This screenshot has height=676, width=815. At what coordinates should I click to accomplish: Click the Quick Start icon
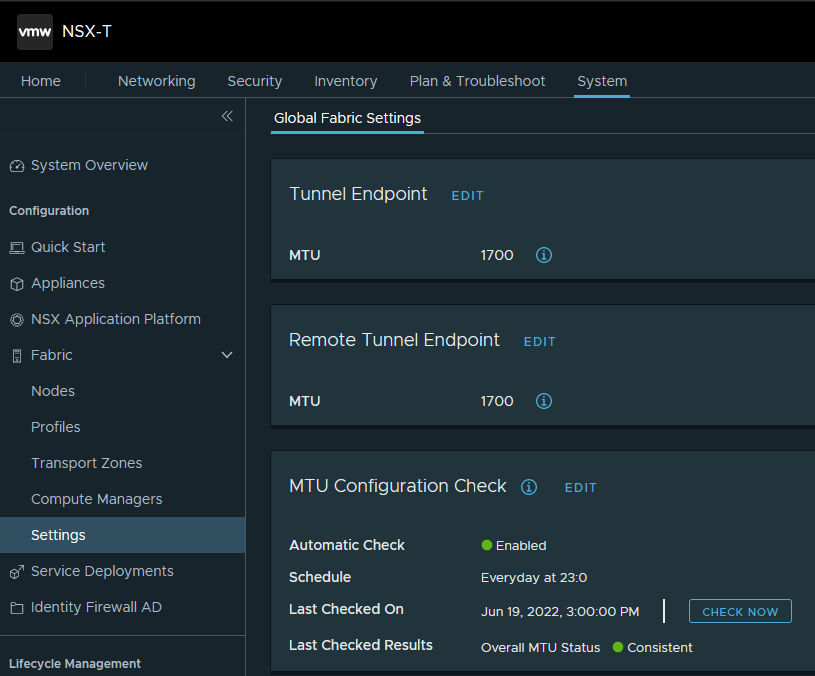15,247
